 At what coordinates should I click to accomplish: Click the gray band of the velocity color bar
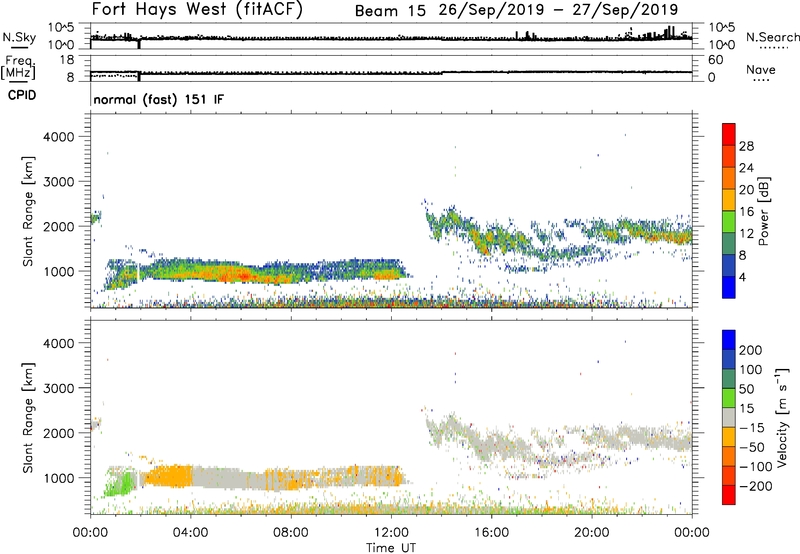[x=729, y=417]
